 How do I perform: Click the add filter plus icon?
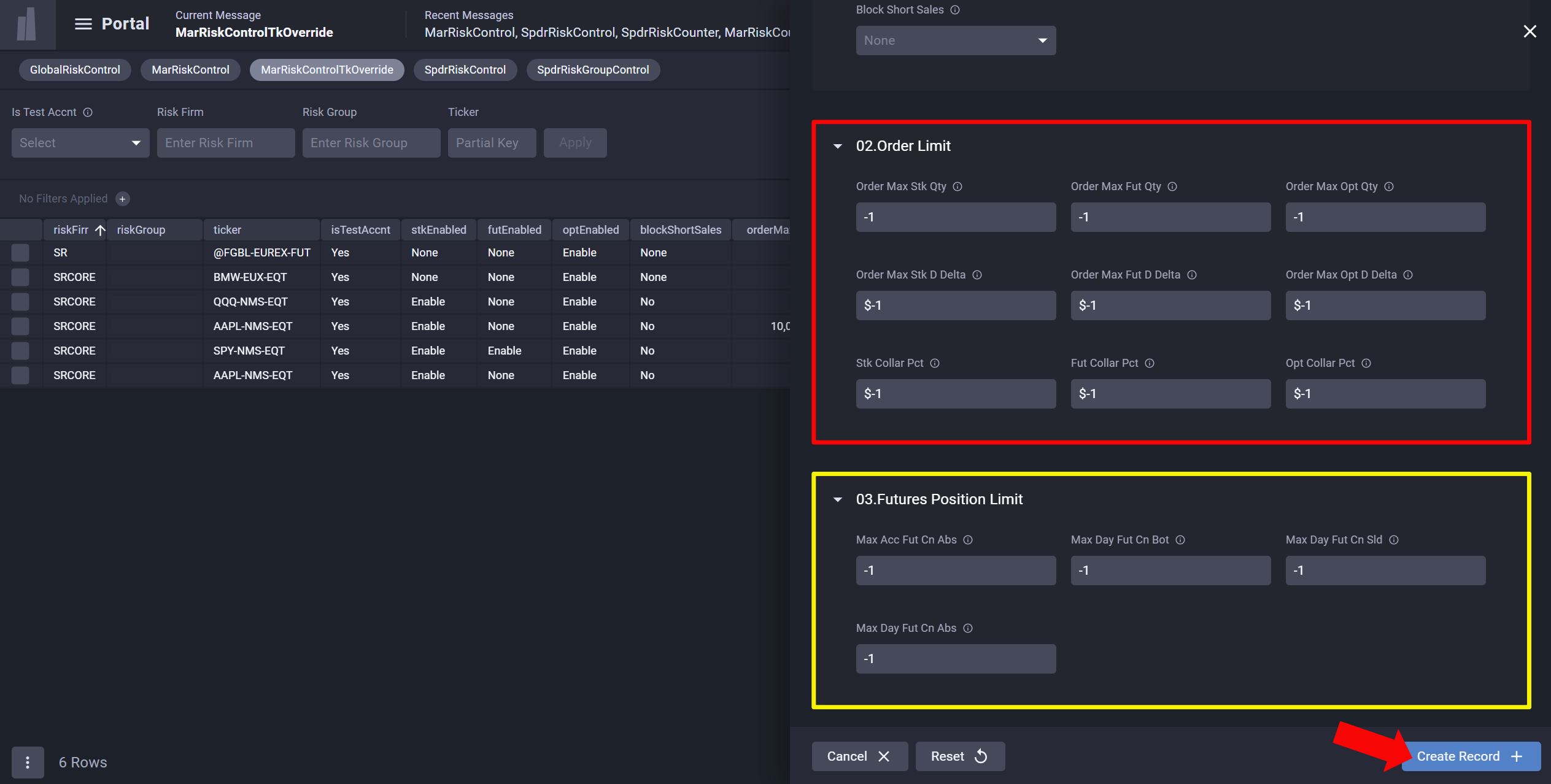coord(123,199)
